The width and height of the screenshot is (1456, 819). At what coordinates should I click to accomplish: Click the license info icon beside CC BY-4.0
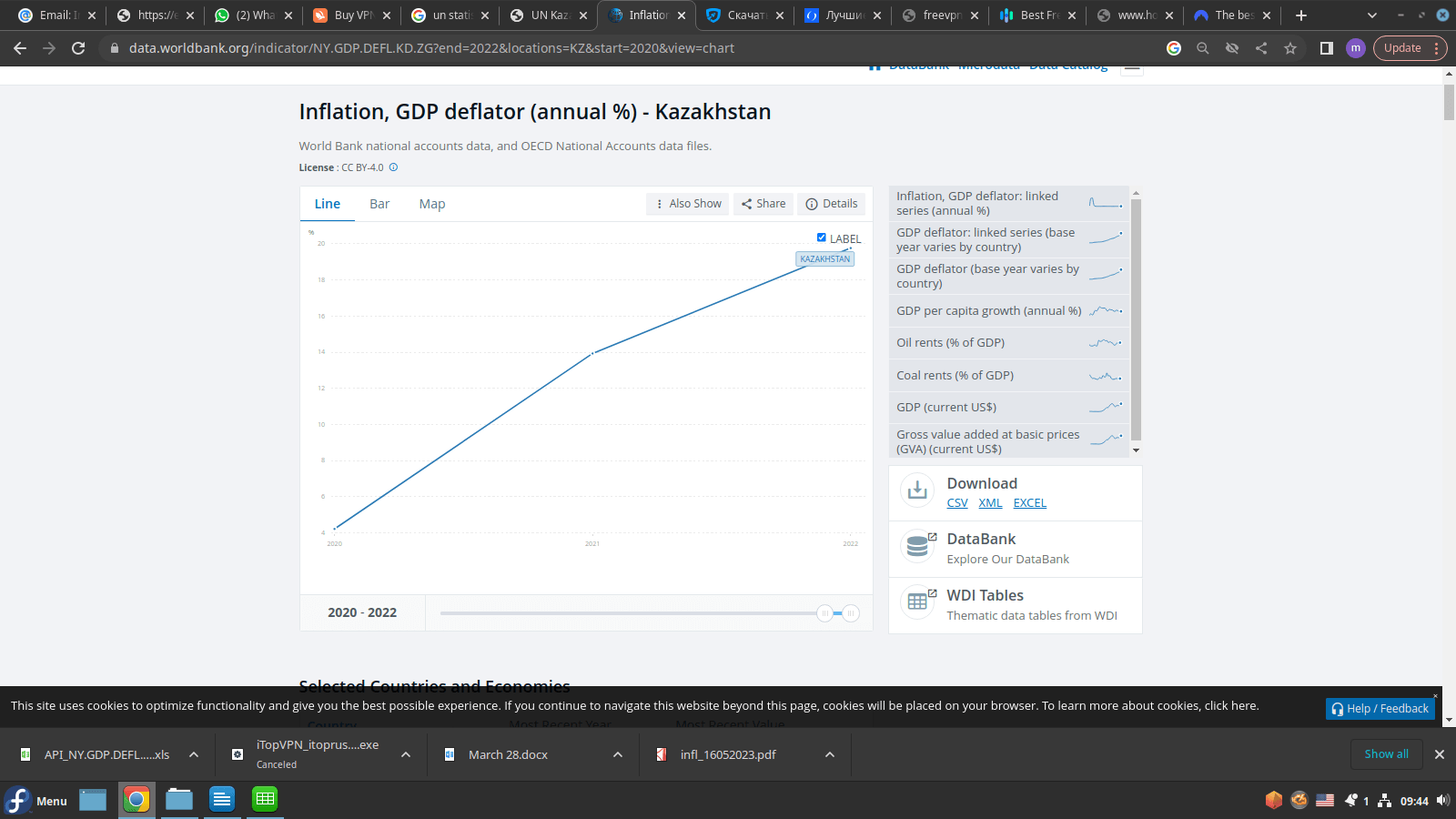pos(393,167)
